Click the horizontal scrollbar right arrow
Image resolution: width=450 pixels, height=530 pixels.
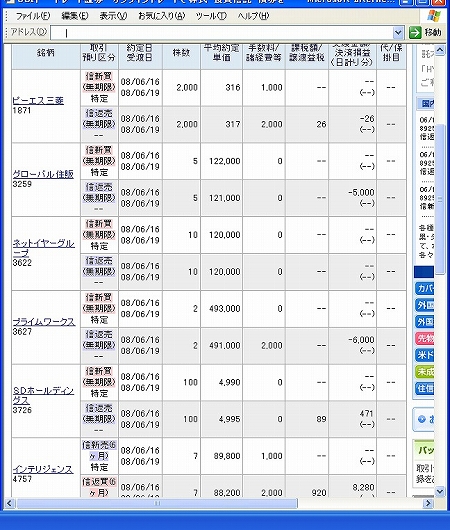(428, 504)
